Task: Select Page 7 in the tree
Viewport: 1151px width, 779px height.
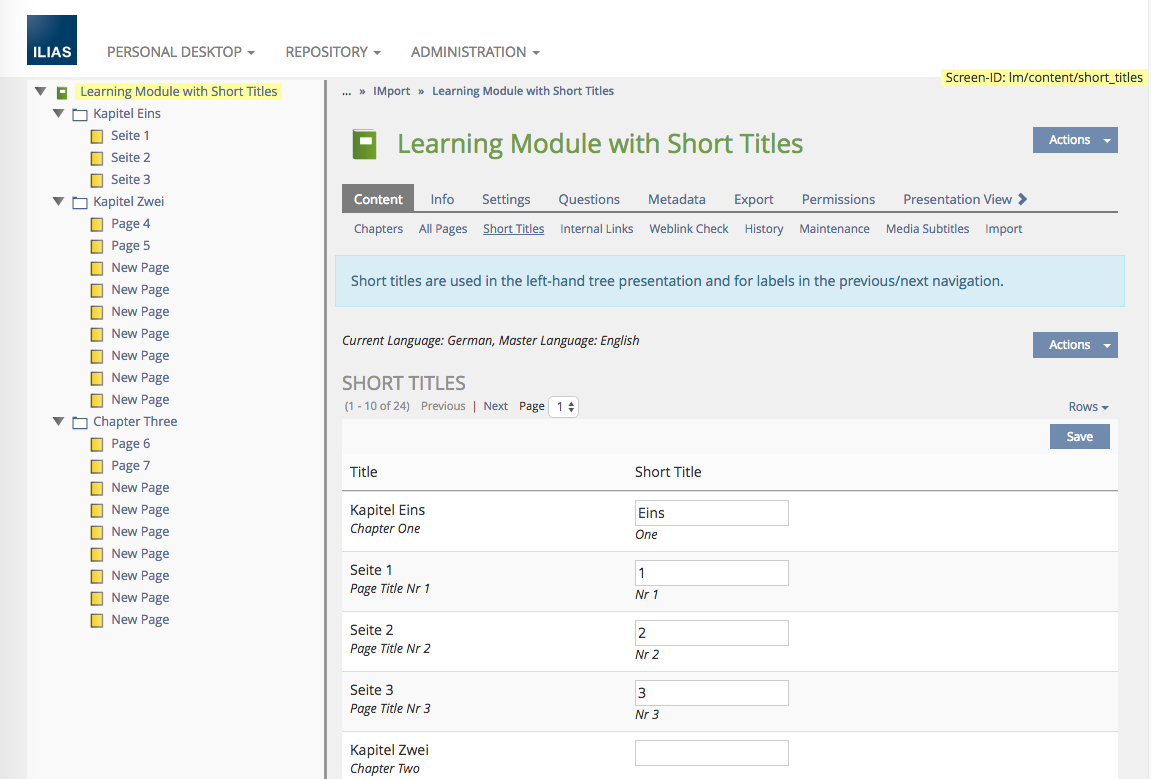Action: (130, 466)
